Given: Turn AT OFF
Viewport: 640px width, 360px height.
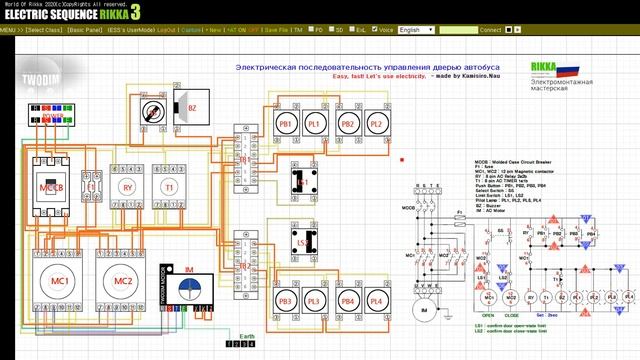Looking at the screenshot, I should click(x=253, y=30).
